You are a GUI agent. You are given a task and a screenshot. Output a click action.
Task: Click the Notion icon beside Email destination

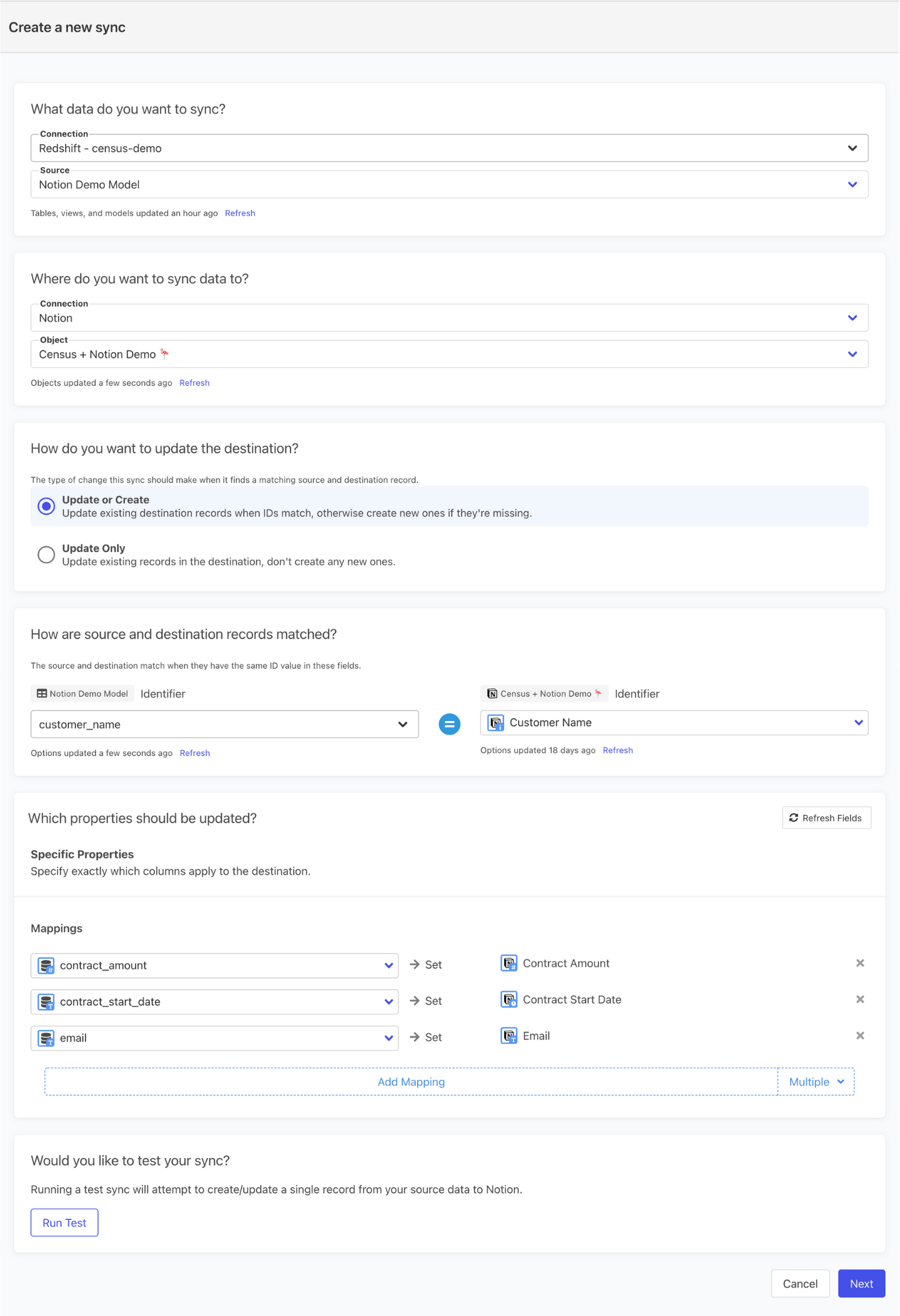tap(509, 1036)
